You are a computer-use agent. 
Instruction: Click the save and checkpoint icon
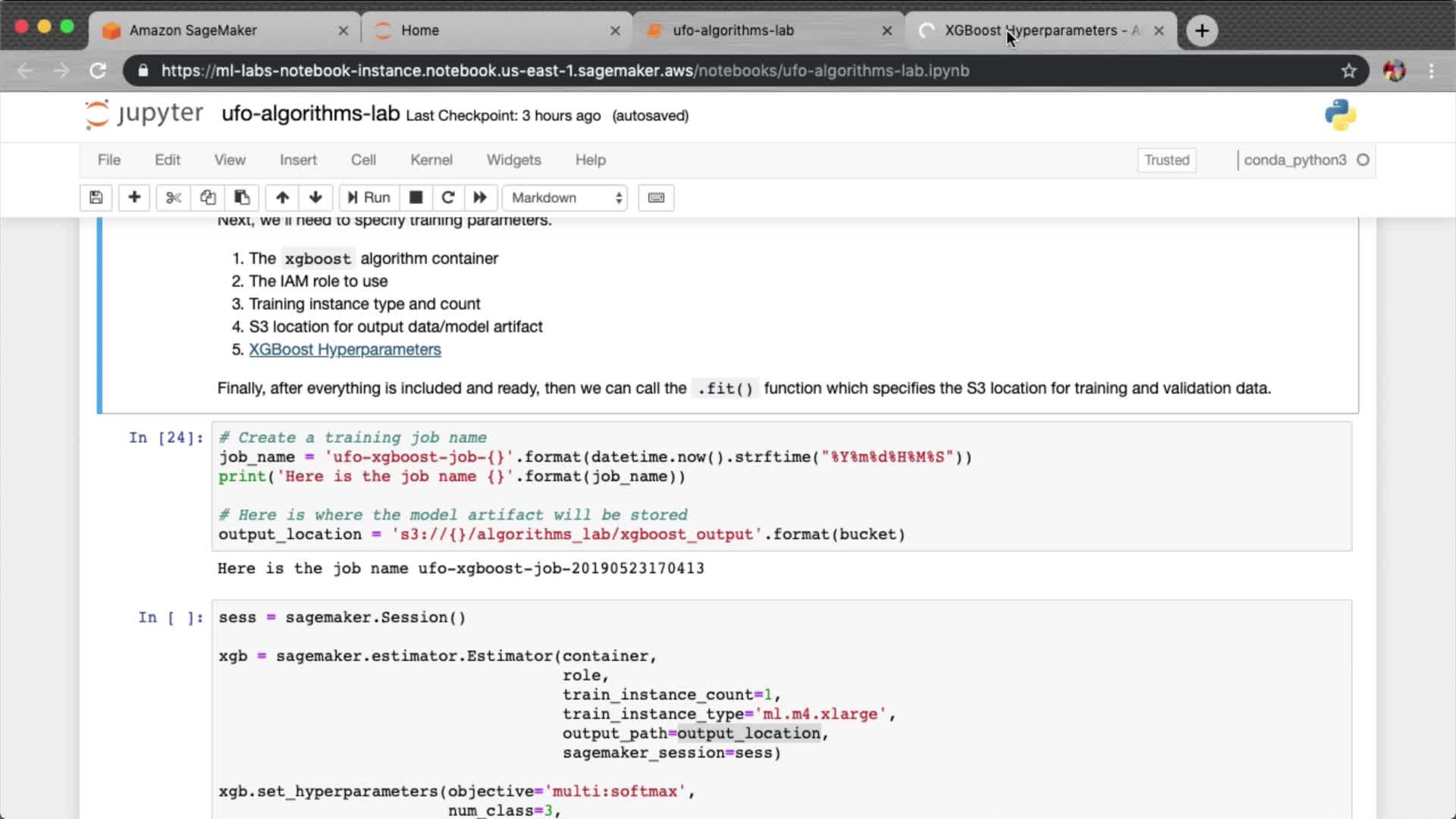(x=96, y=198)
